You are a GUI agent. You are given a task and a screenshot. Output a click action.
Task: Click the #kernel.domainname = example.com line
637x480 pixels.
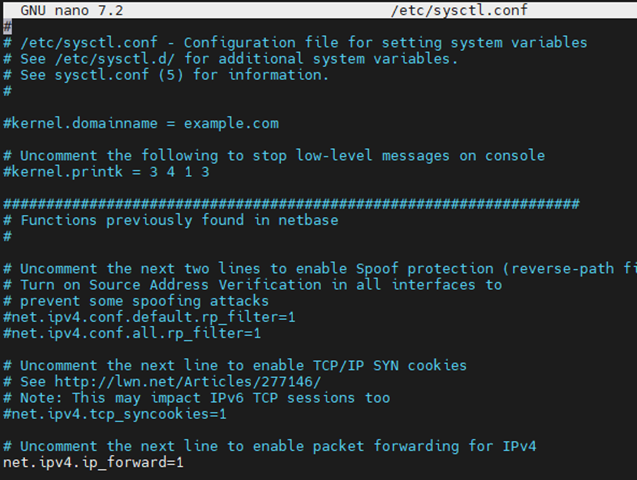pyautogui.click(x=141, y=123)
